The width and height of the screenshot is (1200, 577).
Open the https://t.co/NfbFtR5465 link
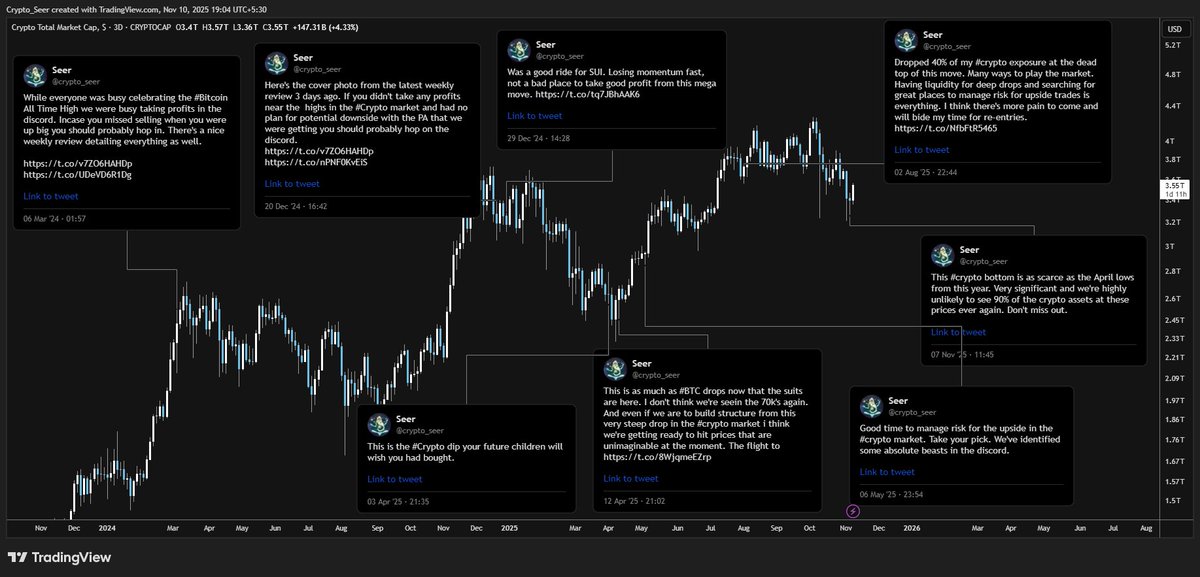point(945,128)
